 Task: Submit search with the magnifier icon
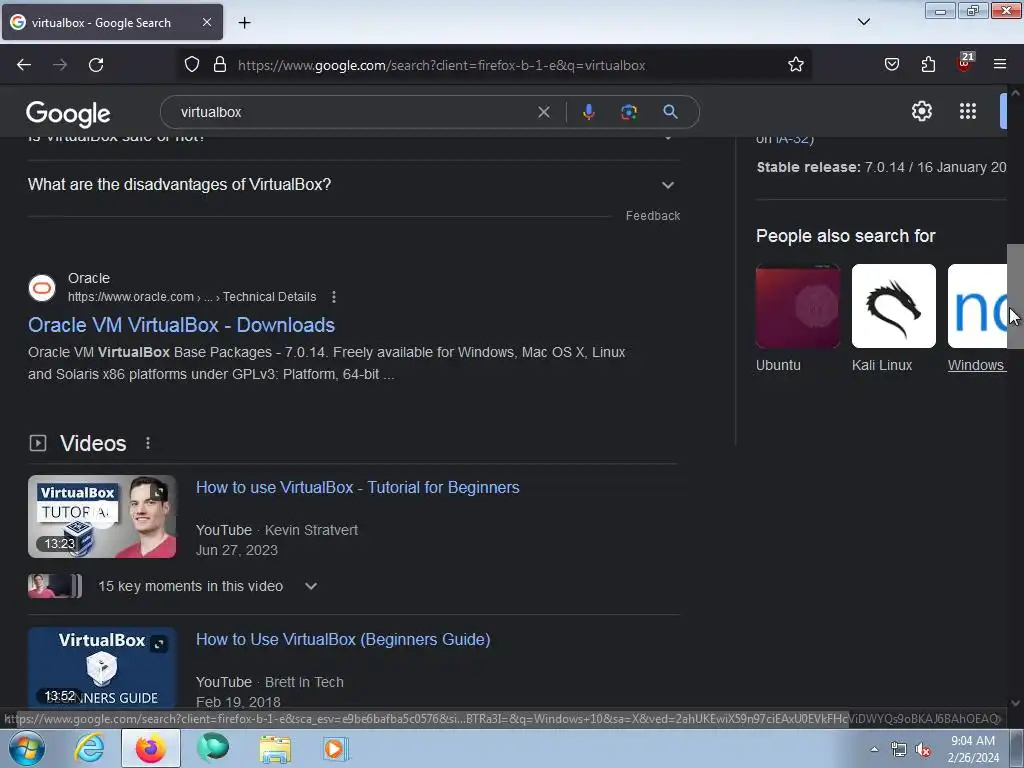[670, 112]
